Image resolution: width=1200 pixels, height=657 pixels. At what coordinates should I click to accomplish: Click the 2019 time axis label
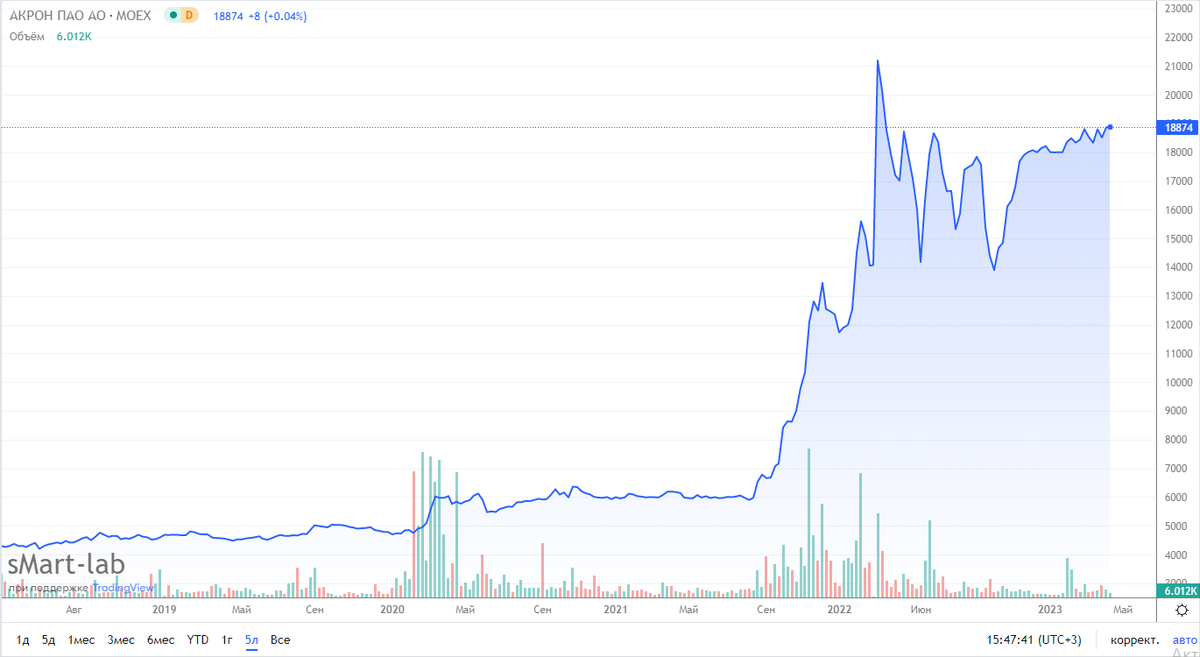(164, 609)
